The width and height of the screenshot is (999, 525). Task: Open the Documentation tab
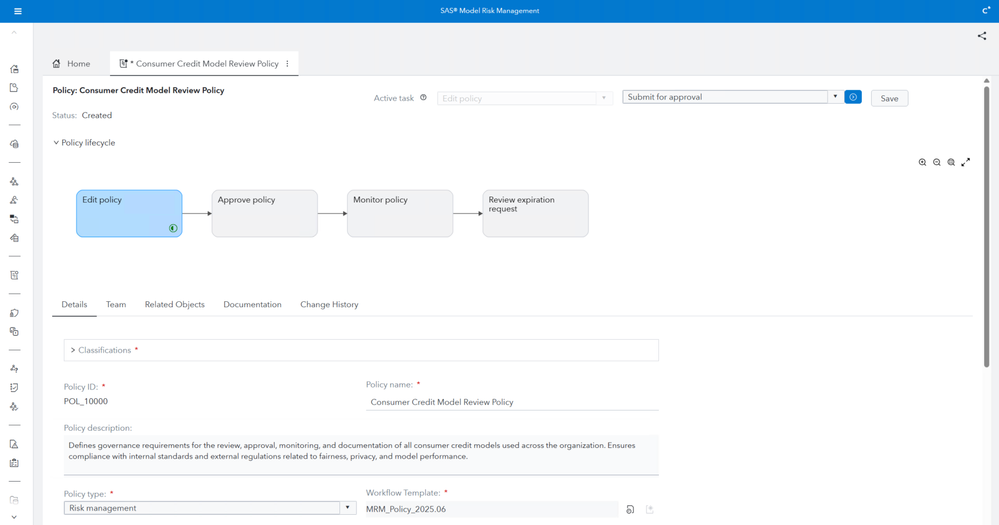point(252,305)
